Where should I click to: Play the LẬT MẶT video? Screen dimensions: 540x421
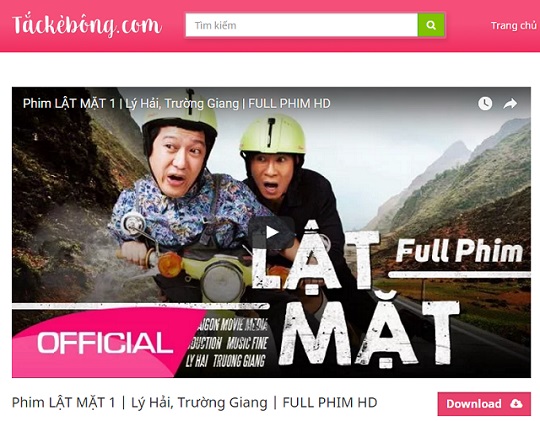(x=272, y=233)
